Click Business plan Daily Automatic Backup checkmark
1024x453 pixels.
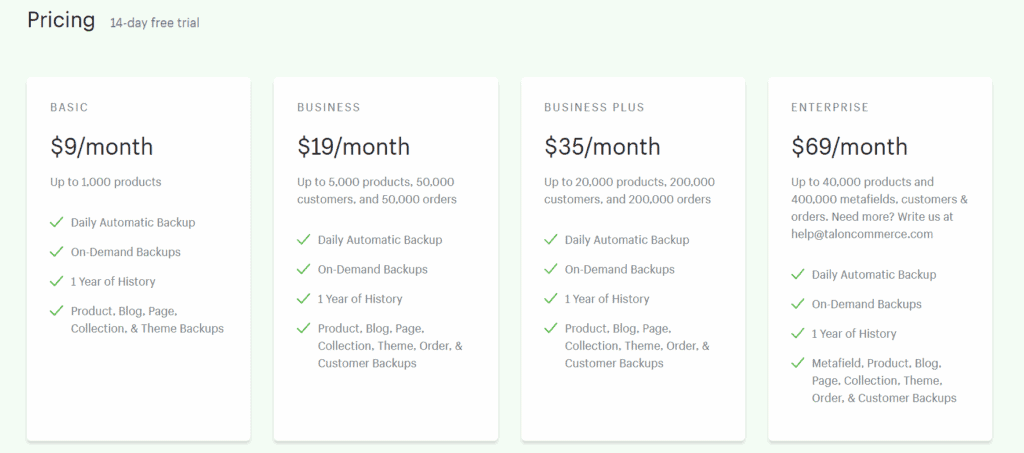[303, 240]
